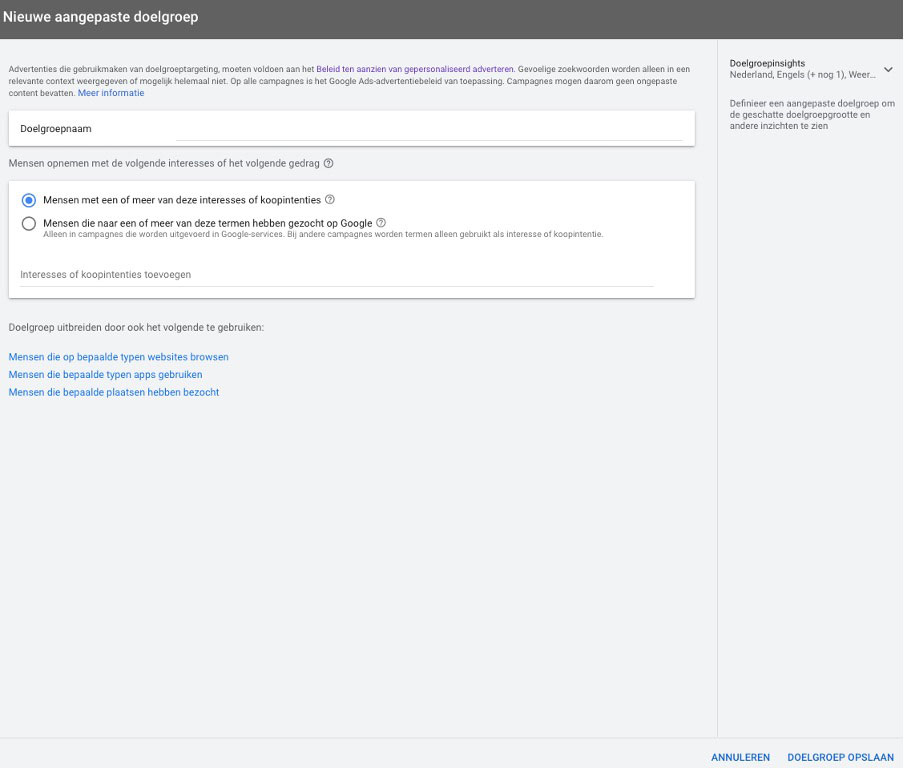Choose the 'termen hebben gezocht op Google' option
This screenshot has width=904, height=768.
pyautogui.click(x=29, y=224)
